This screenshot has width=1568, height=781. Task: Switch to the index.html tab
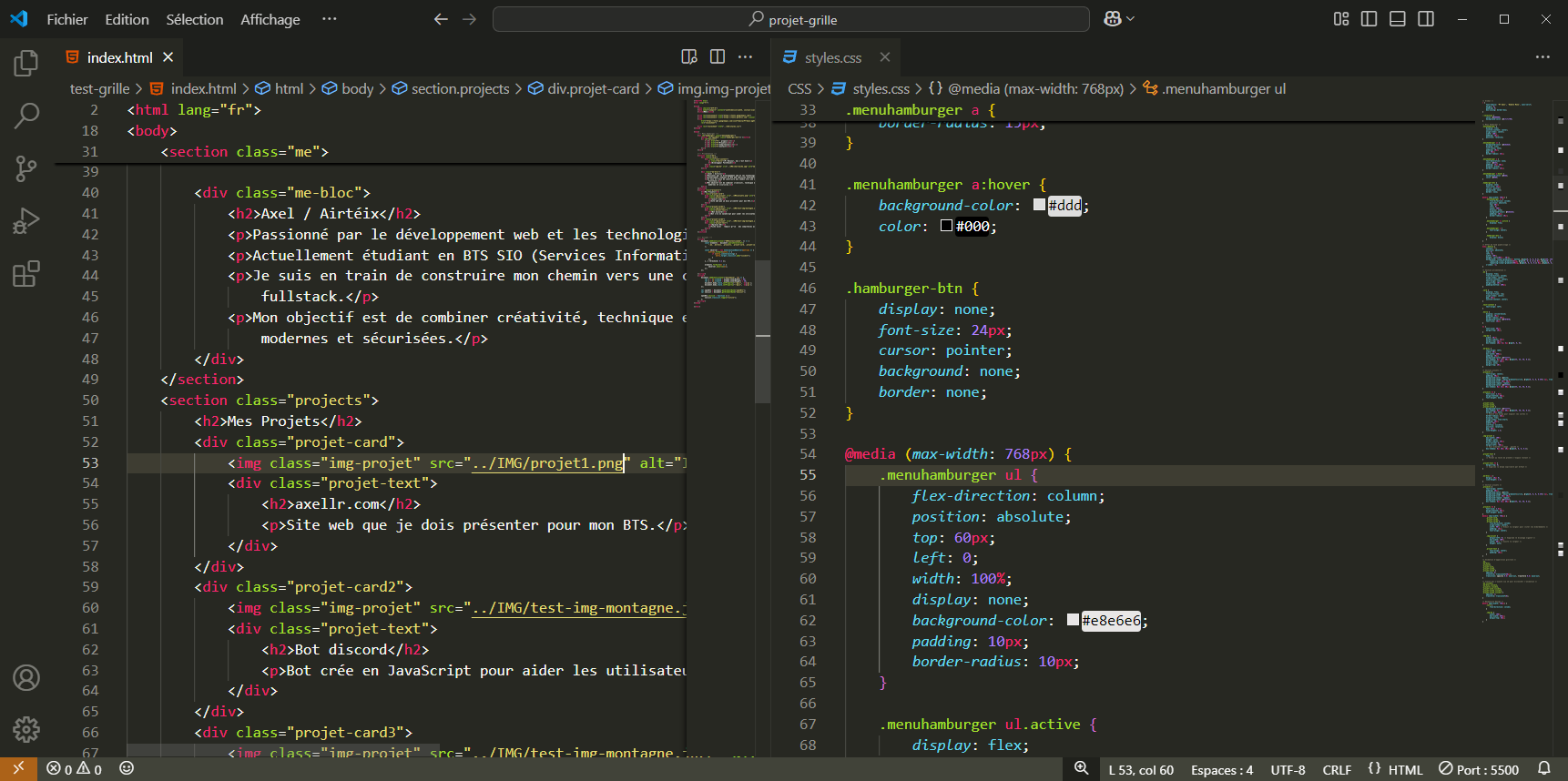pos(118,57)
